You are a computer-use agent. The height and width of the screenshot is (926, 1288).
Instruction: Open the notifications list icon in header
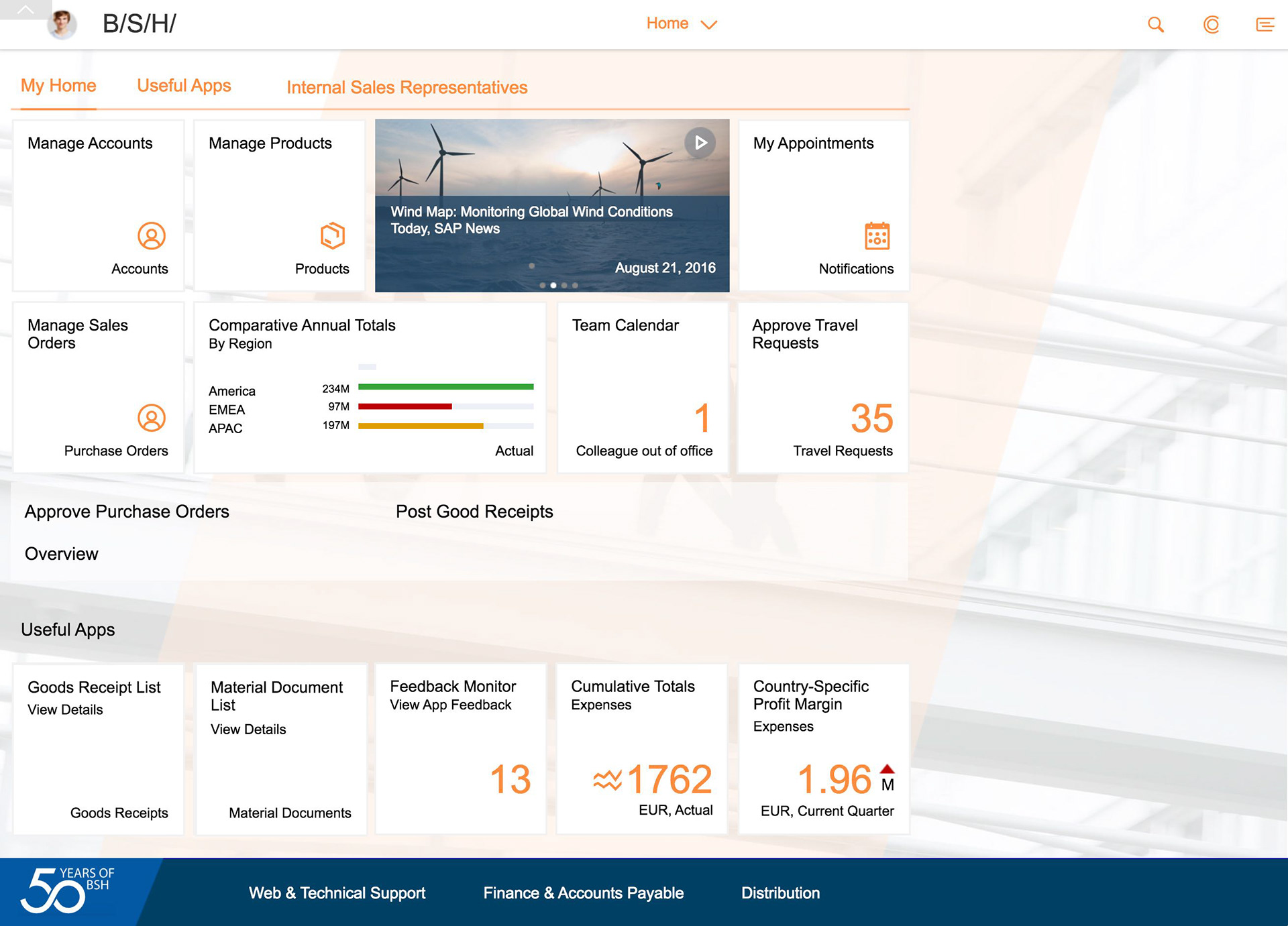(x=1265, y=25)
